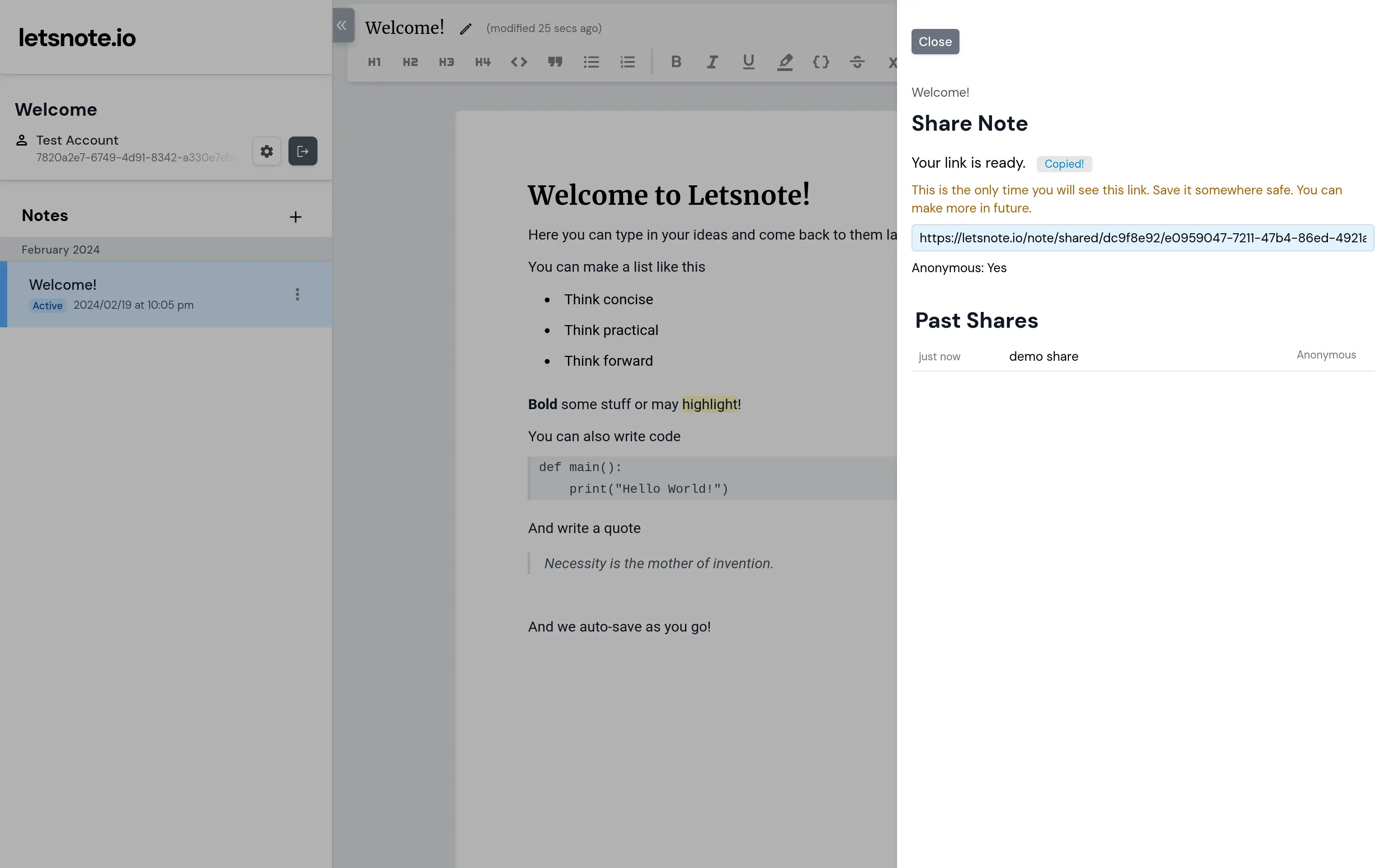Image resolution: width=1389 pixels, height=868 pixels.
Task: Toggle italic formatting
Action: tap(712, 62)
